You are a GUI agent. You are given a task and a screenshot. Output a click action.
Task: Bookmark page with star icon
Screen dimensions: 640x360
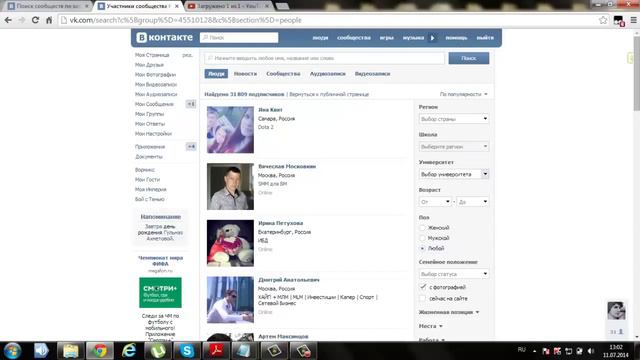click(603, 20)
